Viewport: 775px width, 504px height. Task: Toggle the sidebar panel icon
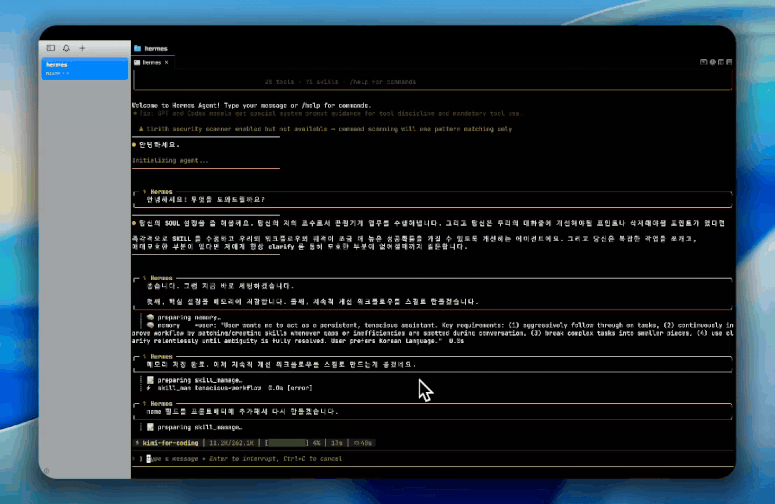[x=50, y=48]
